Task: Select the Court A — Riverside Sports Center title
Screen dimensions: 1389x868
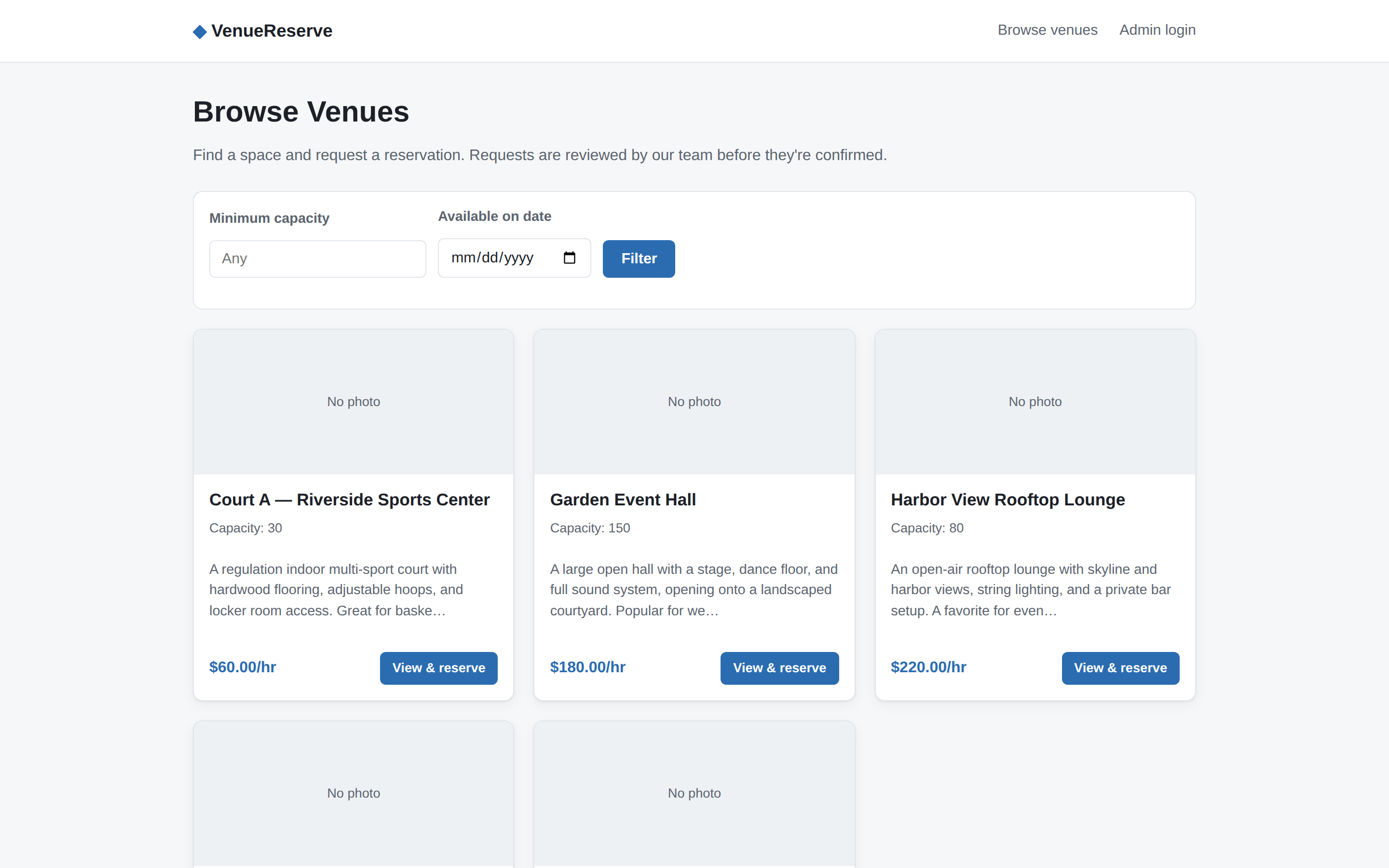Action: (350, 500)
